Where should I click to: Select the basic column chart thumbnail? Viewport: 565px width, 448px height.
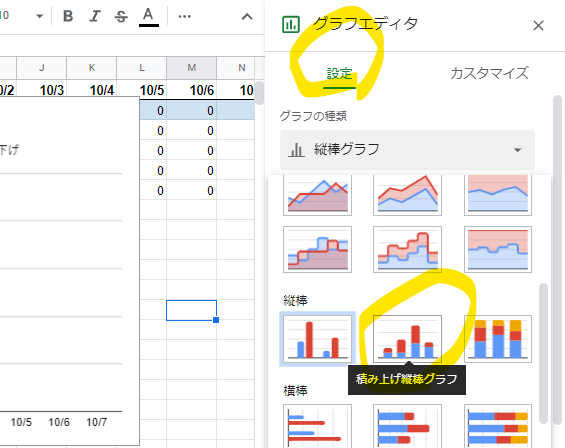(x=317, y=339)
